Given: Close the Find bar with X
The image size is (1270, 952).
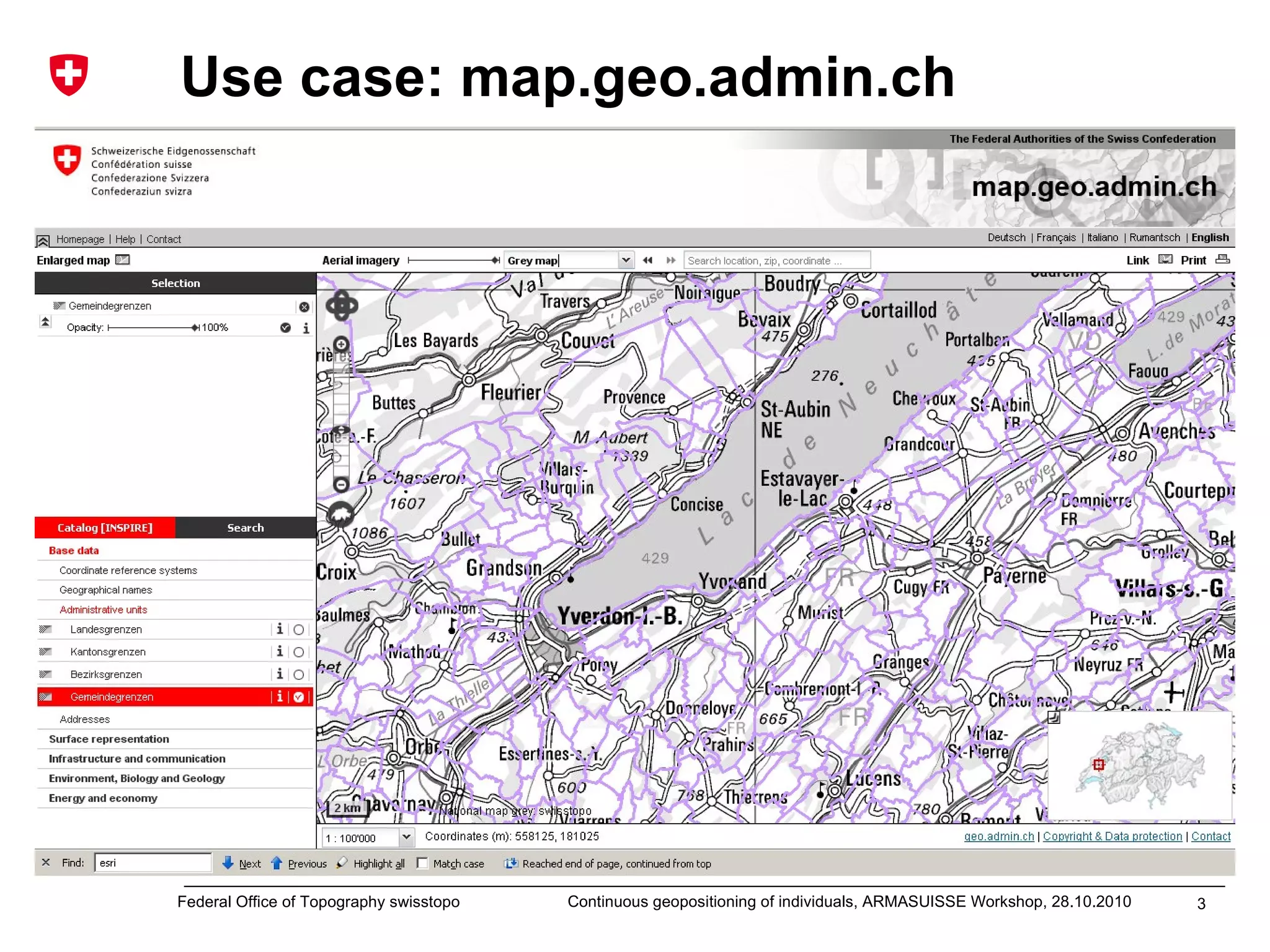Looking at the screenshot, I should [x=46, y=862].
